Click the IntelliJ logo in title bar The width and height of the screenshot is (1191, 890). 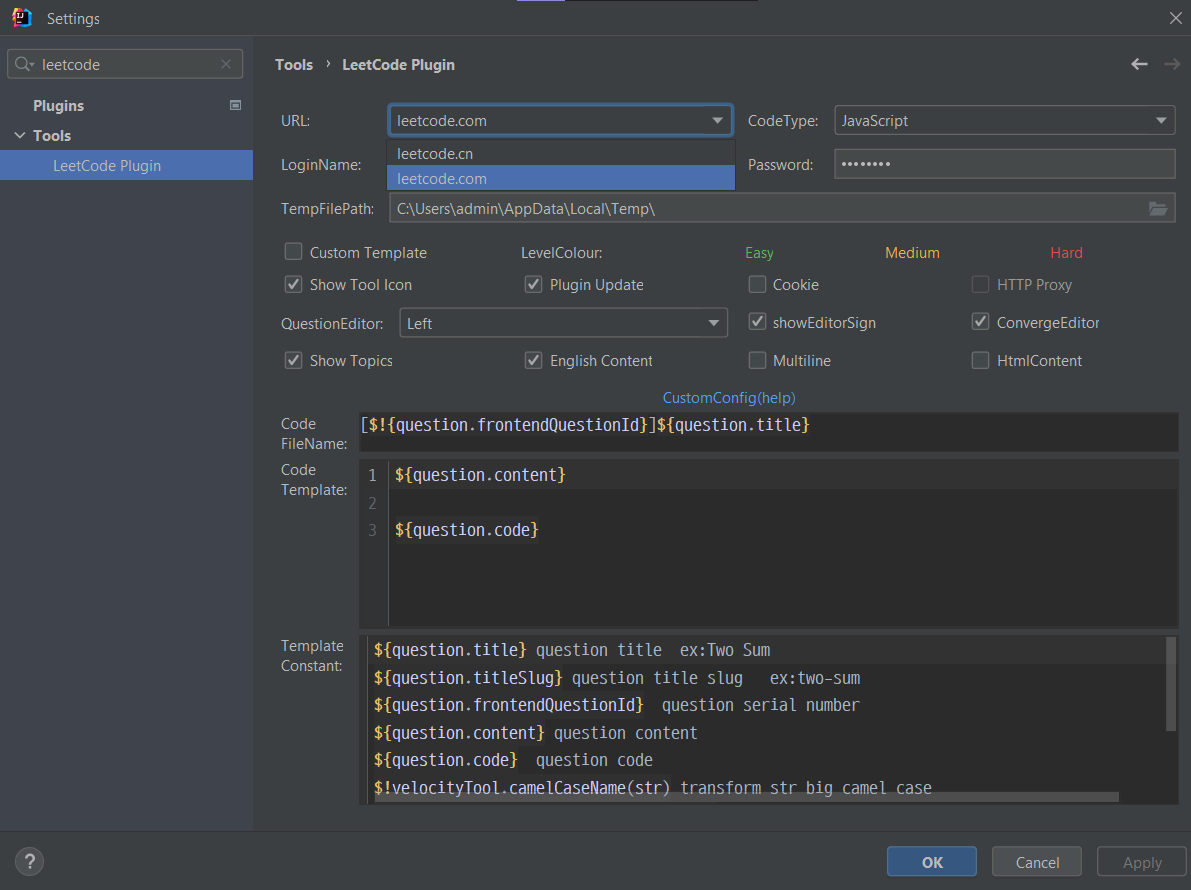pos(22,17)
